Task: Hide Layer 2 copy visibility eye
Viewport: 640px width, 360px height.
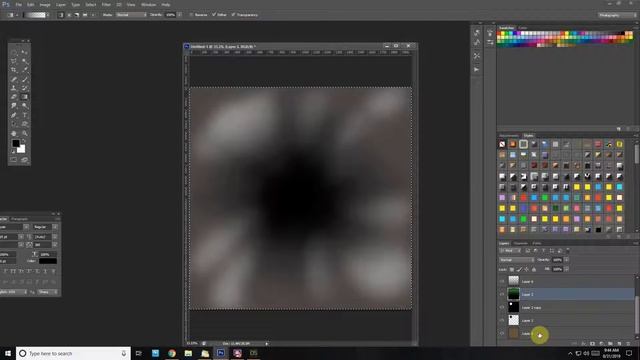Action: click(x=502, y=307)
